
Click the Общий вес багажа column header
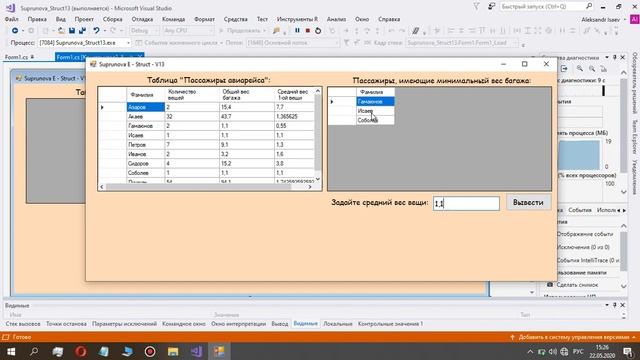pyautogui.click(x=247, y=95)
